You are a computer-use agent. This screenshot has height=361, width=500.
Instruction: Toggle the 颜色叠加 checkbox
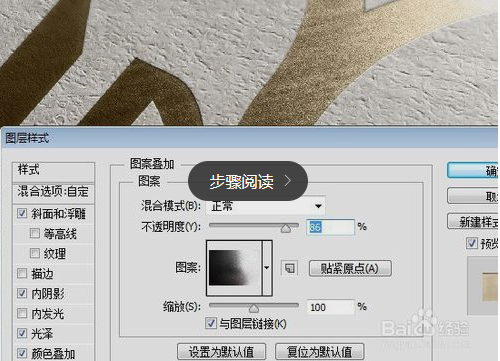22,353
